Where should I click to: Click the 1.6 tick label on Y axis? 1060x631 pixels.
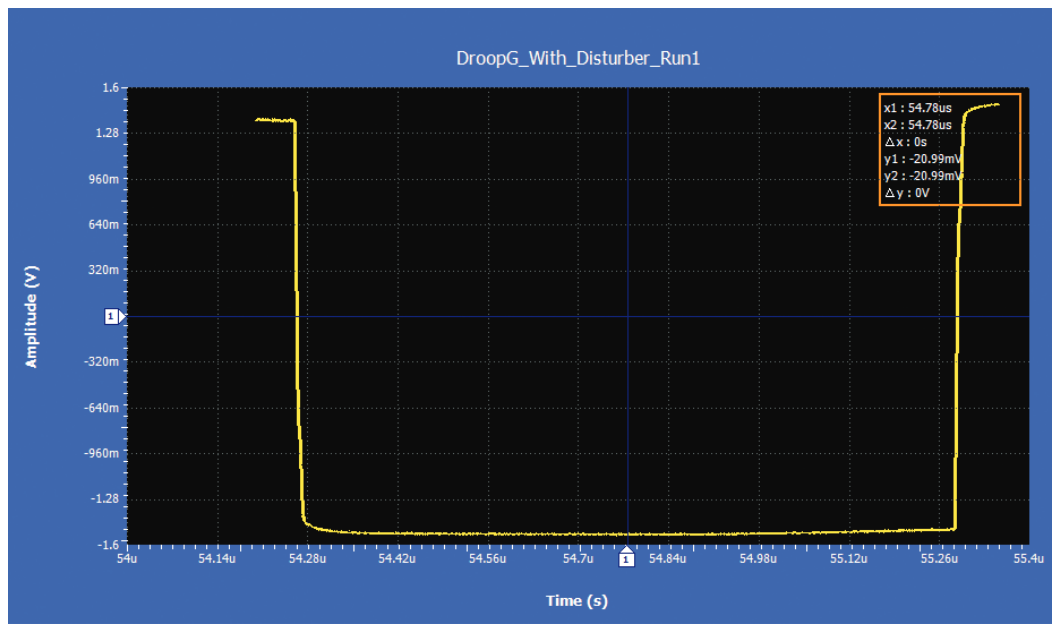tap(109, 88)
